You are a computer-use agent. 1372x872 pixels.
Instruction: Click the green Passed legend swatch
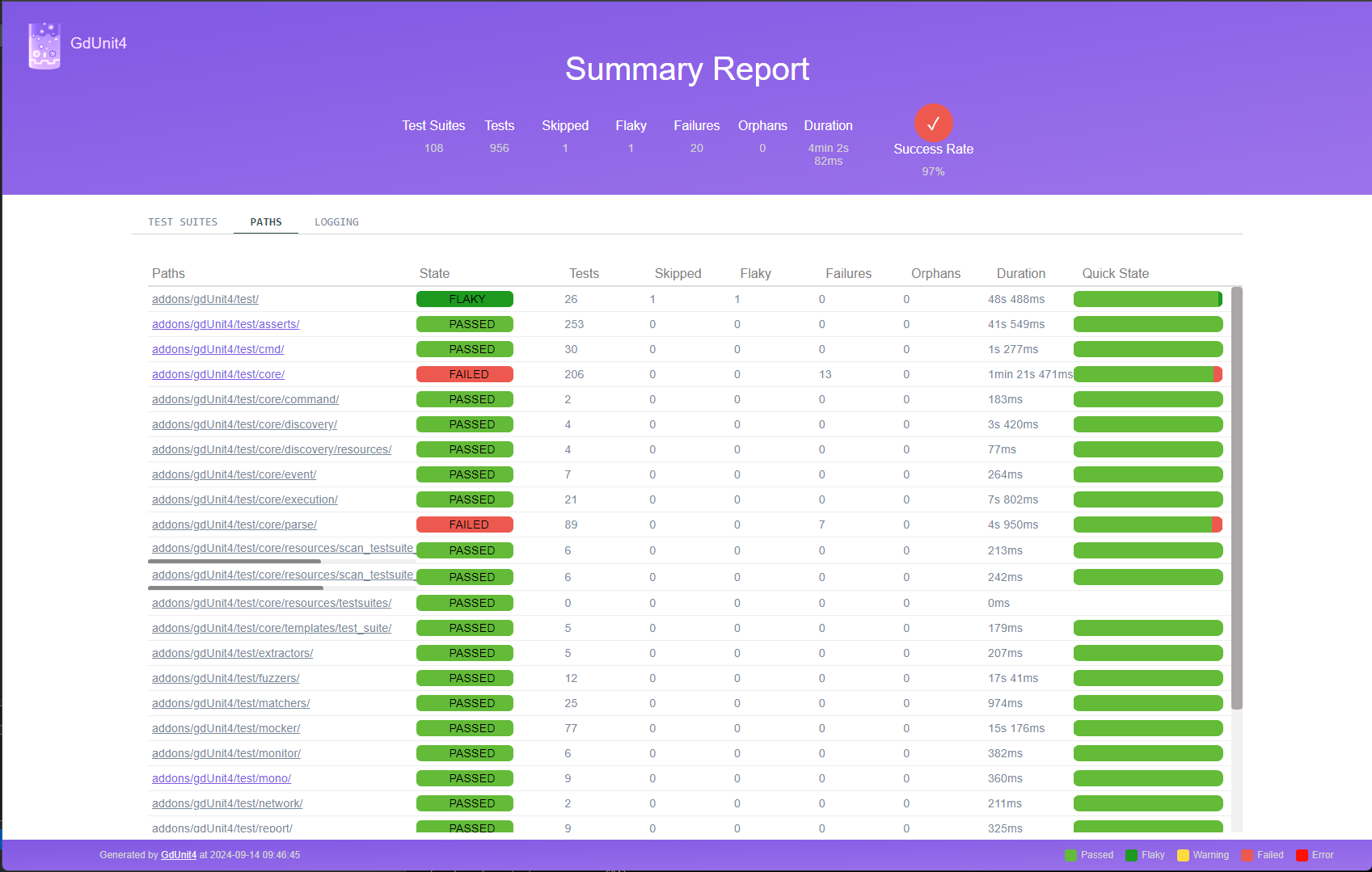pyautogui.click(x=1070, y=855)
